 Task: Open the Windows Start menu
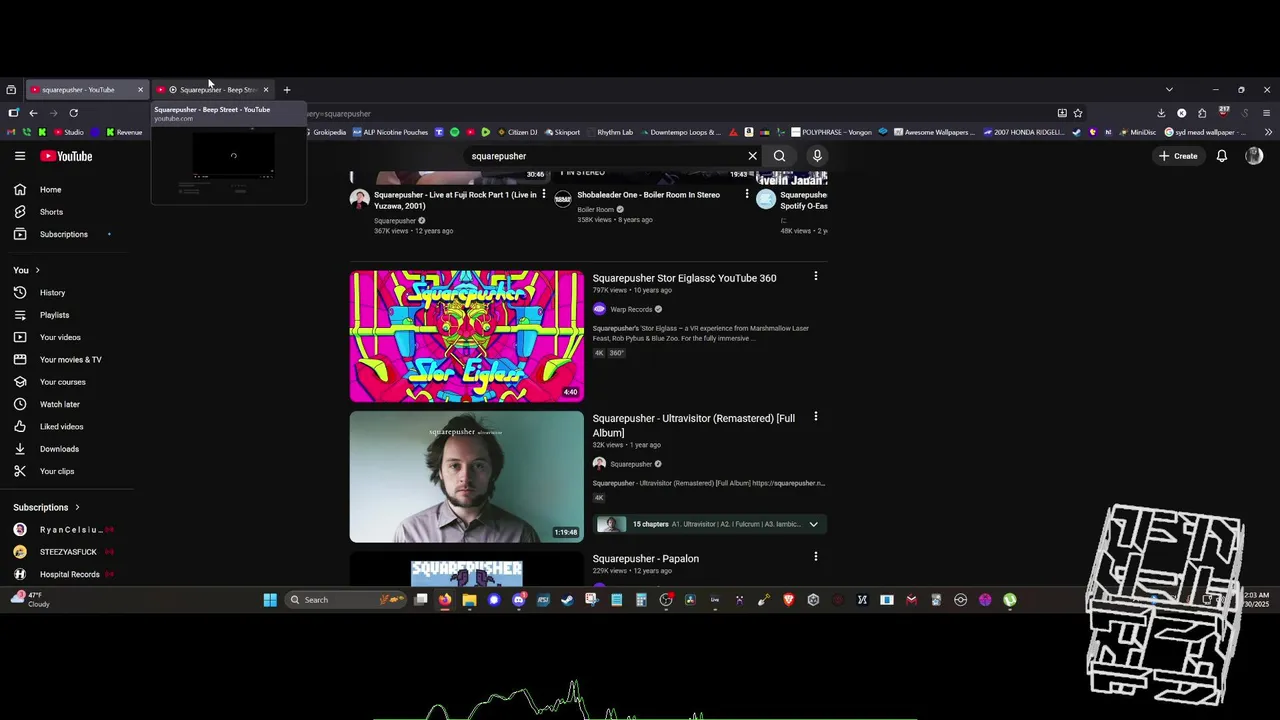pyautogui.click(x=270, y=600)
